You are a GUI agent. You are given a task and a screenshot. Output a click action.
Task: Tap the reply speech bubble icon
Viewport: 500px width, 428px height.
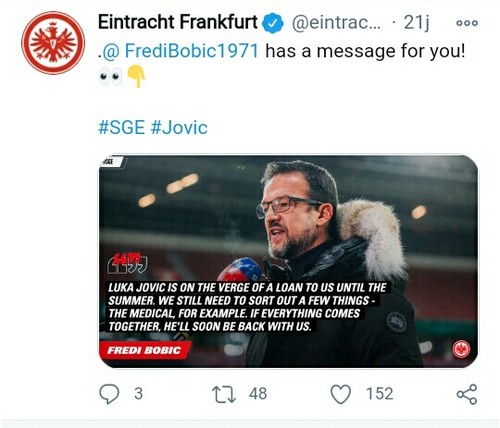pyautogui.click(x=109, y=394)
